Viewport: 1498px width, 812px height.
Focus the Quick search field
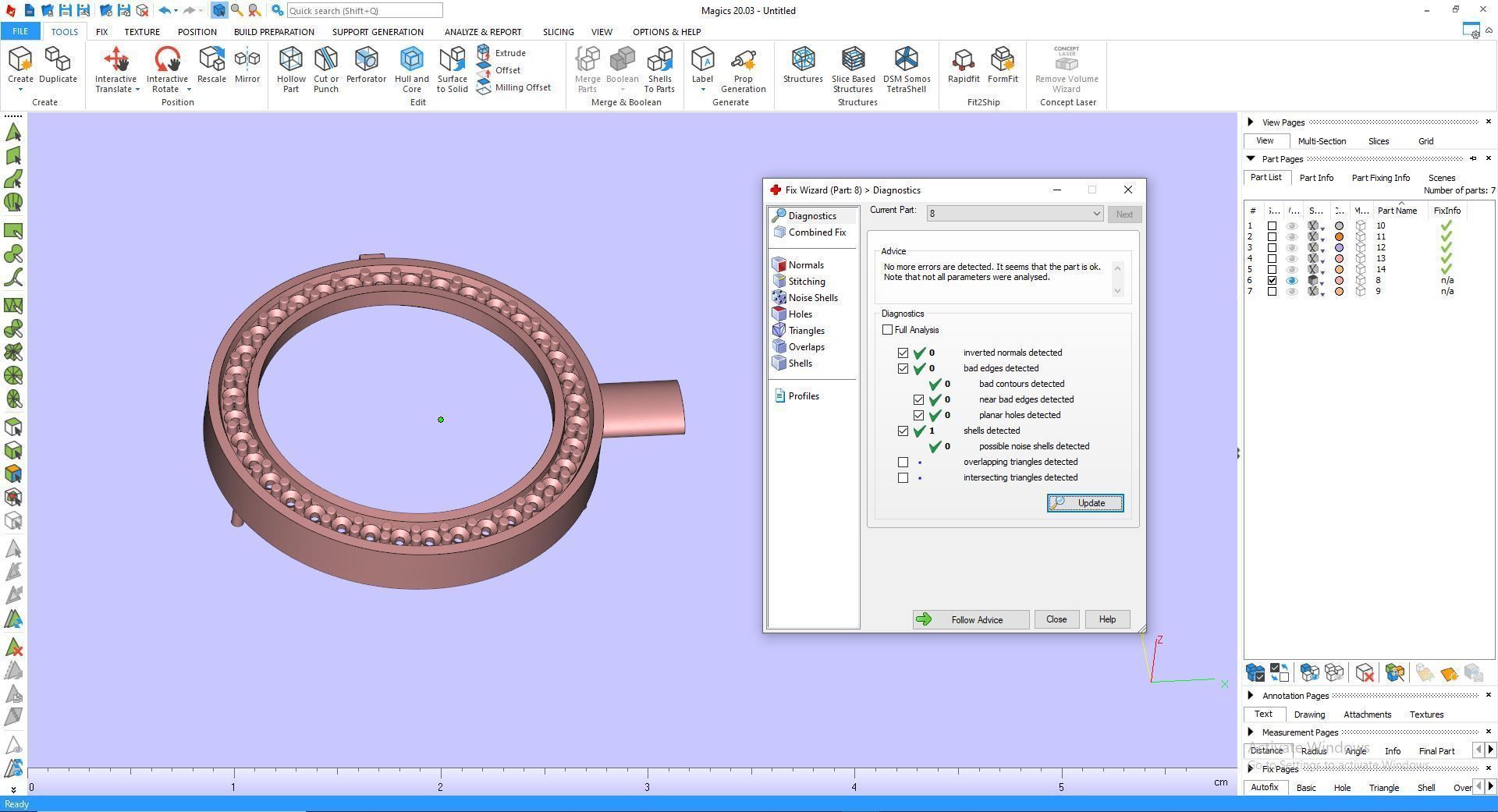pyautogui.click(x=364, y=11)
